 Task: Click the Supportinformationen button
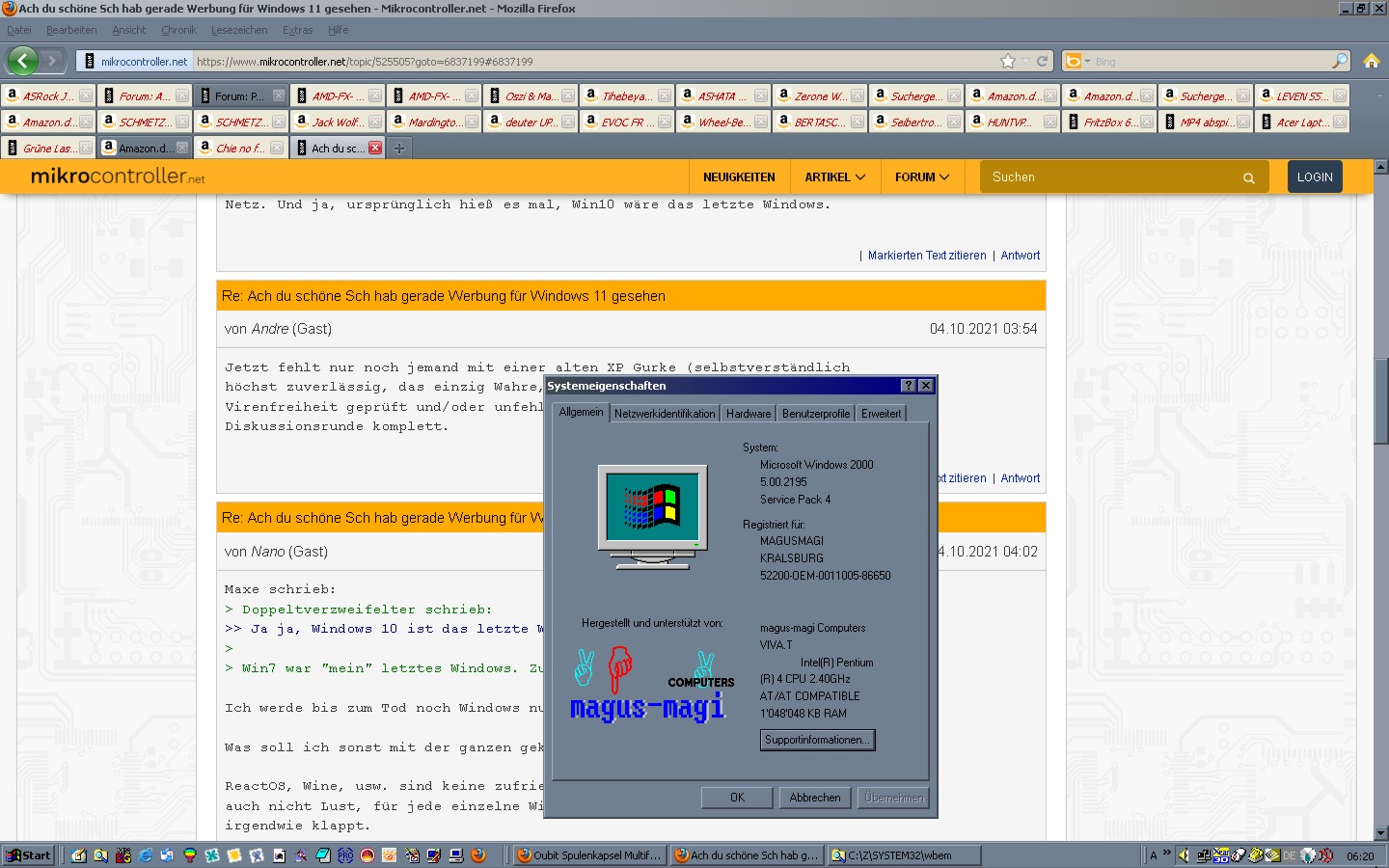point(817,740)
